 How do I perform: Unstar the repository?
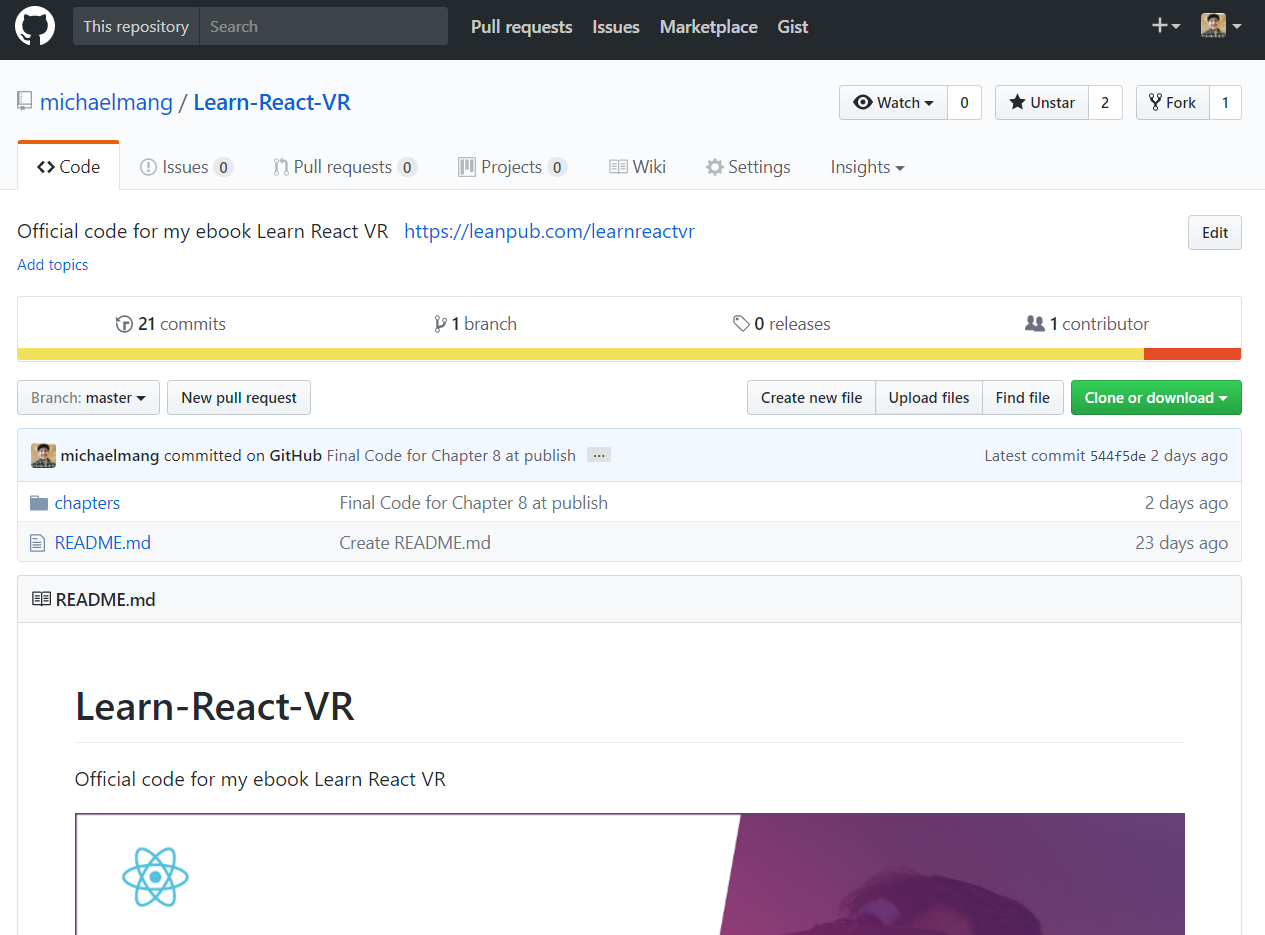tap(1041, 102)
